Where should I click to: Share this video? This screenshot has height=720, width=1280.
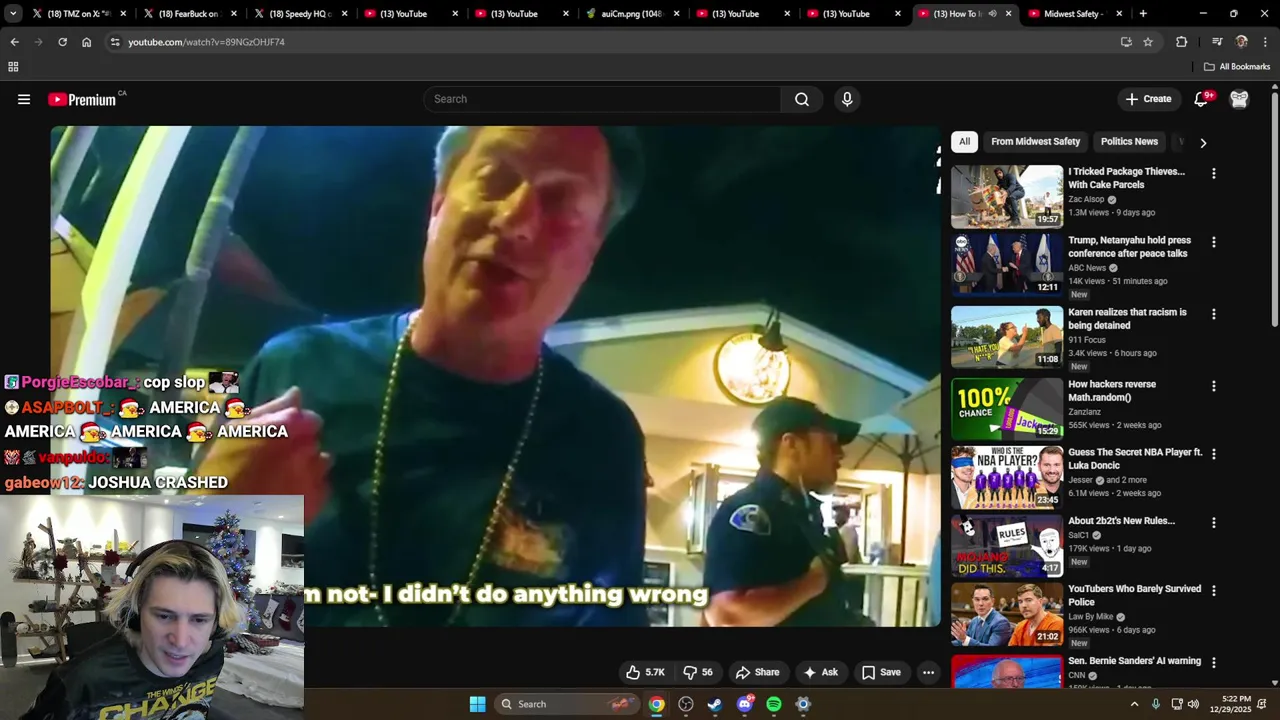[x=756, y=673]
